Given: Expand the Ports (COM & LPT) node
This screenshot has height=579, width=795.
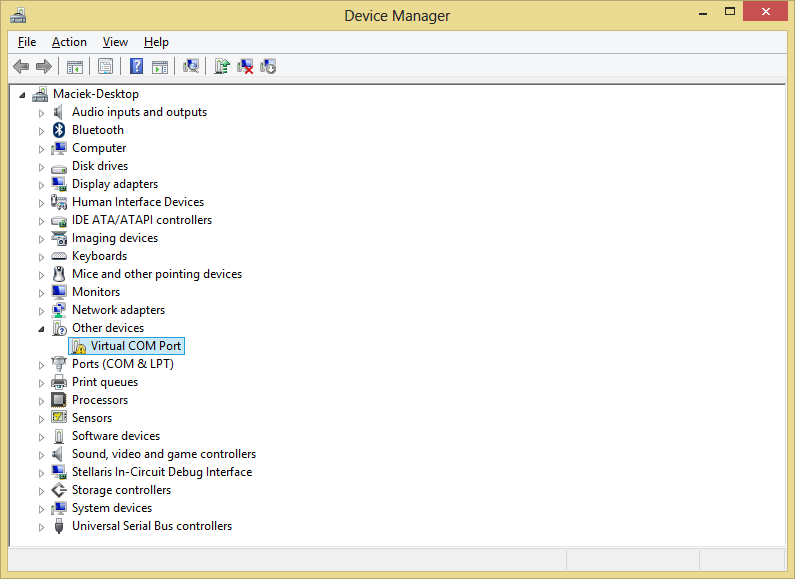Looking at the screenshot, I should click(42, 364).
